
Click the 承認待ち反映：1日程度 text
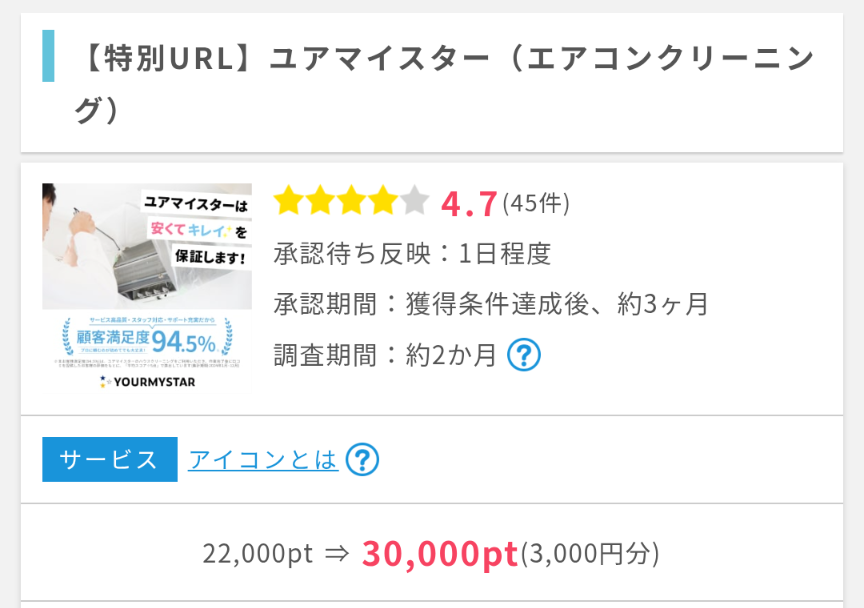tap(412, 253)
